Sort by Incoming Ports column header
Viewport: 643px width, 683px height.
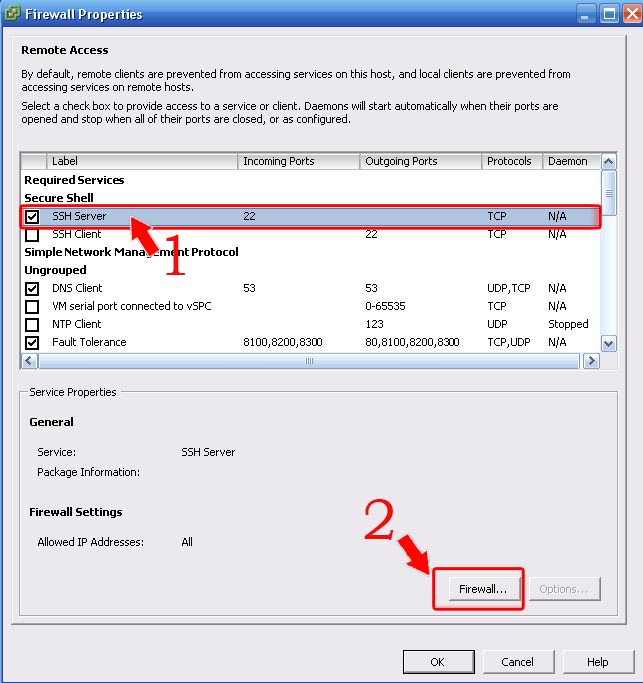(298, 161)
